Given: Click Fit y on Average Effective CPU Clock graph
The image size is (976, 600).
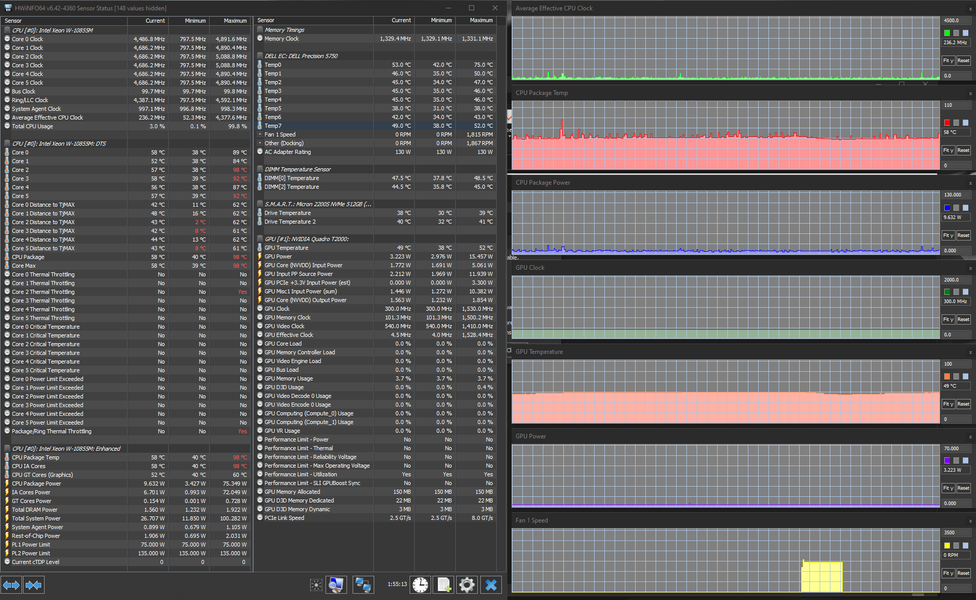Looking at the screenshot, I should point(948,60).
